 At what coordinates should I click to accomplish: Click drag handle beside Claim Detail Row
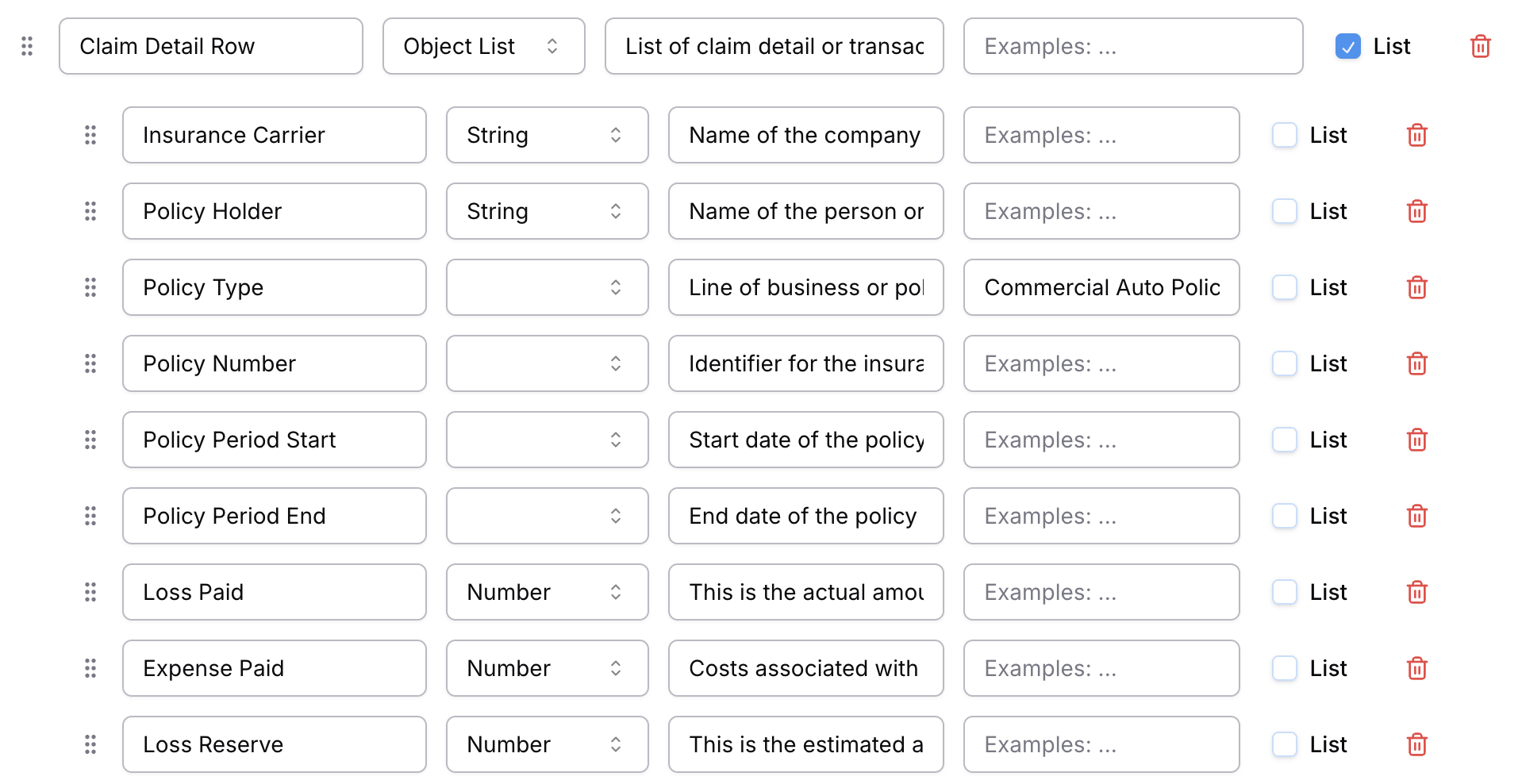[x=27, y=46]
